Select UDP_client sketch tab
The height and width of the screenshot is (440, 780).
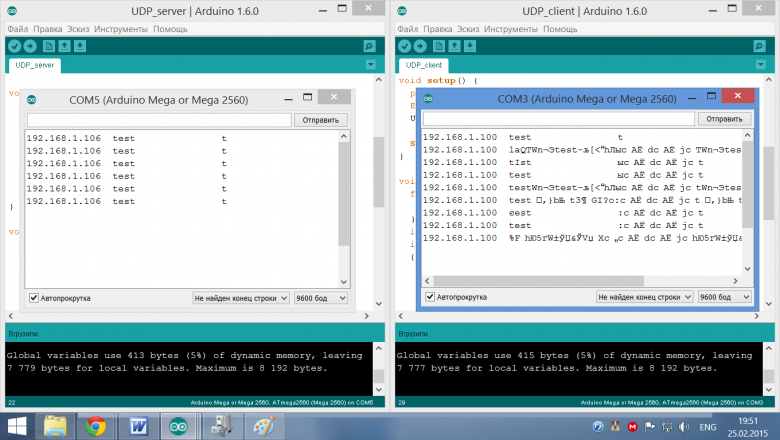pyautogui.click(x=423, y=65)
